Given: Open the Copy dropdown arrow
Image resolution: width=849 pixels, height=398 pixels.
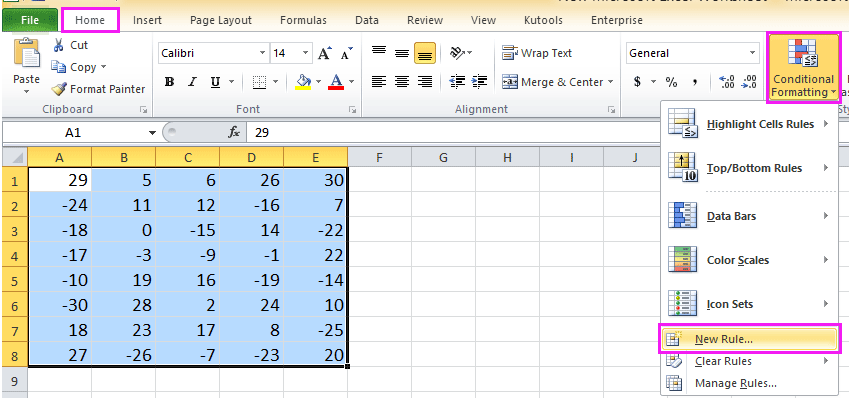Looking at the screenshot, I should click(x=103, y=67).
